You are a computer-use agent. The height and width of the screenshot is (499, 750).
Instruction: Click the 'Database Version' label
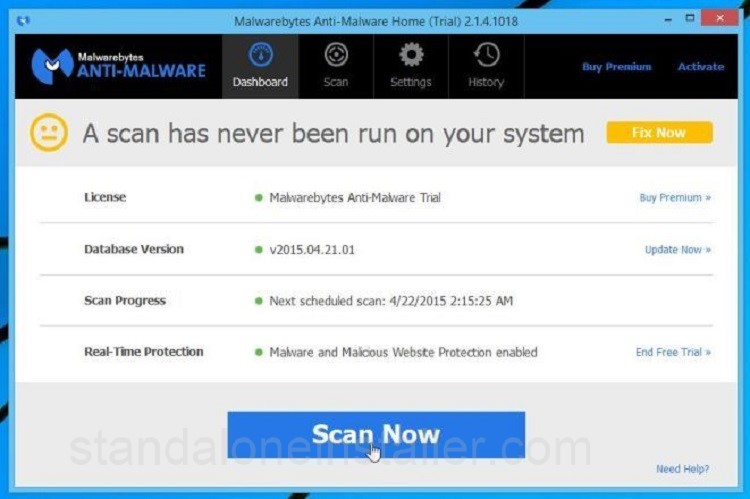(134, 249)
